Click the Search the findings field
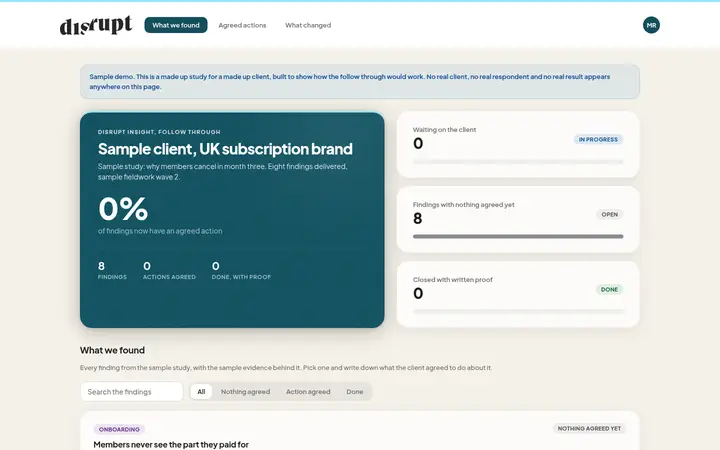This screenshot has height=450, width=720. point(132,392)
